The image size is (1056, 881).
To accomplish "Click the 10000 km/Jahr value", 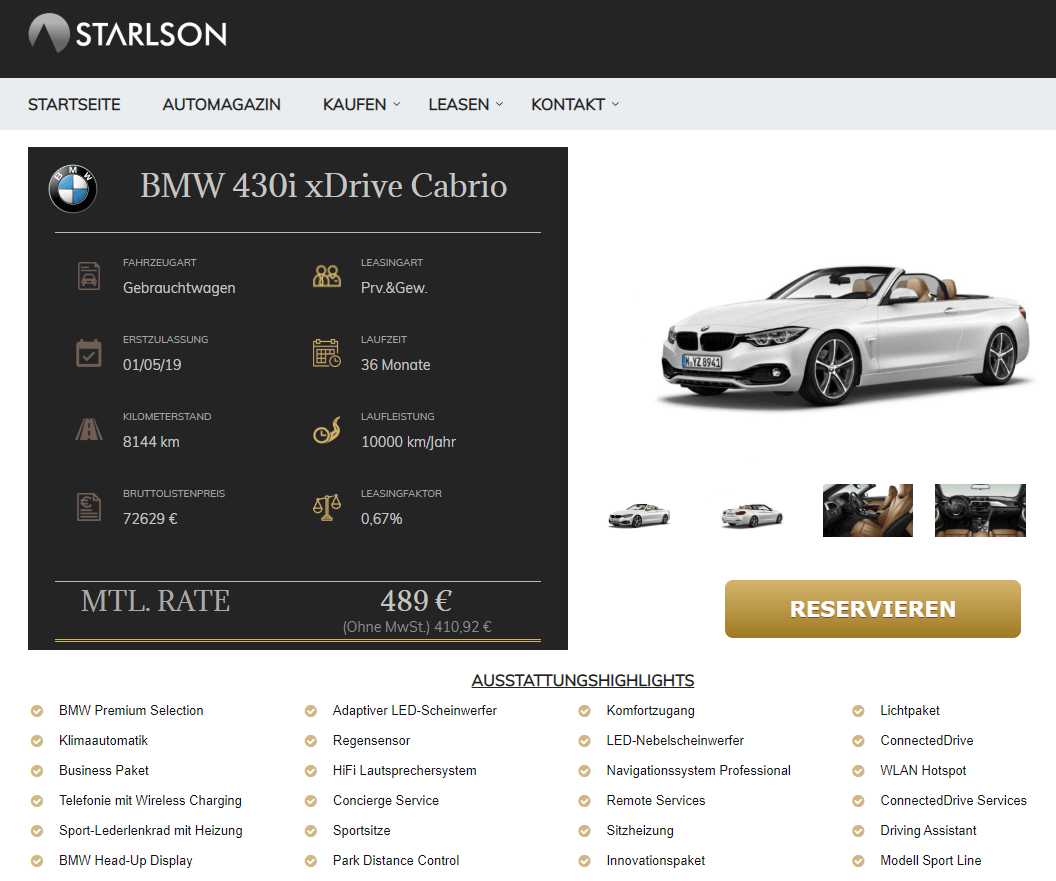I will pyautogui.click(x=408, y=442).
